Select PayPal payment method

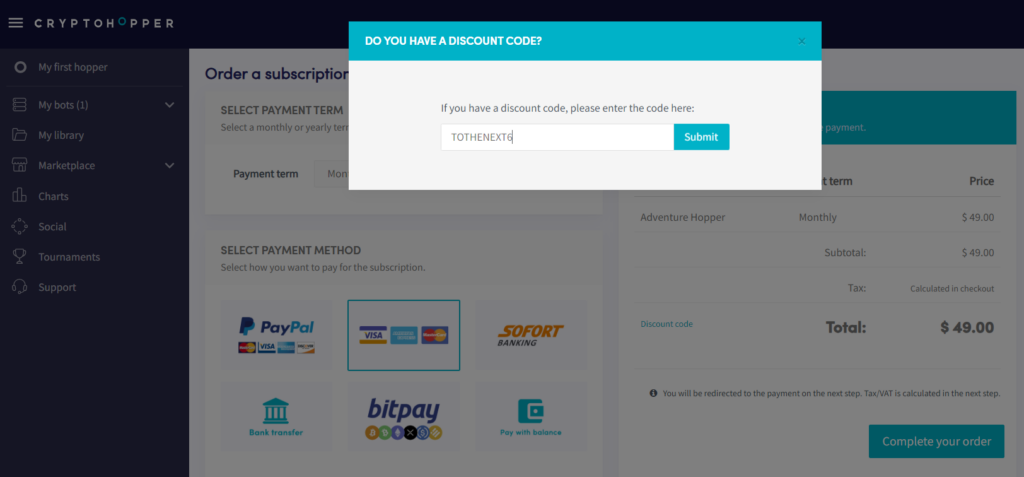276,335
